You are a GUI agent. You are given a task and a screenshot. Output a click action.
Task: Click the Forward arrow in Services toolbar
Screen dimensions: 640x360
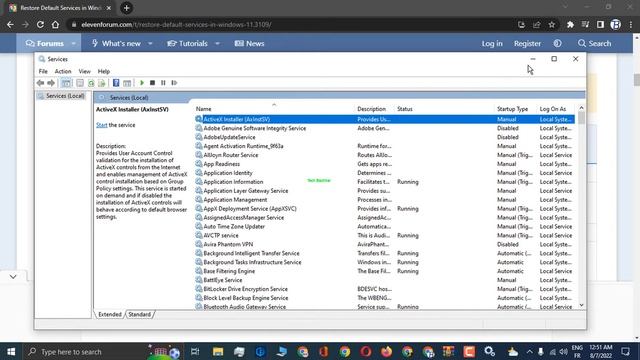[x=51, y=83]
